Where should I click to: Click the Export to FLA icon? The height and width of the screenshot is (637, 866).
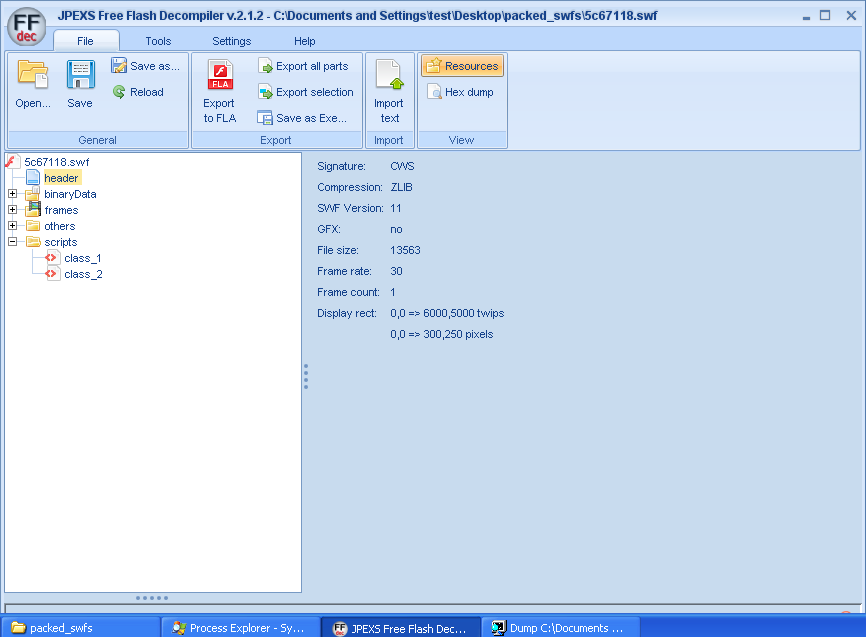tap(220, 74)
